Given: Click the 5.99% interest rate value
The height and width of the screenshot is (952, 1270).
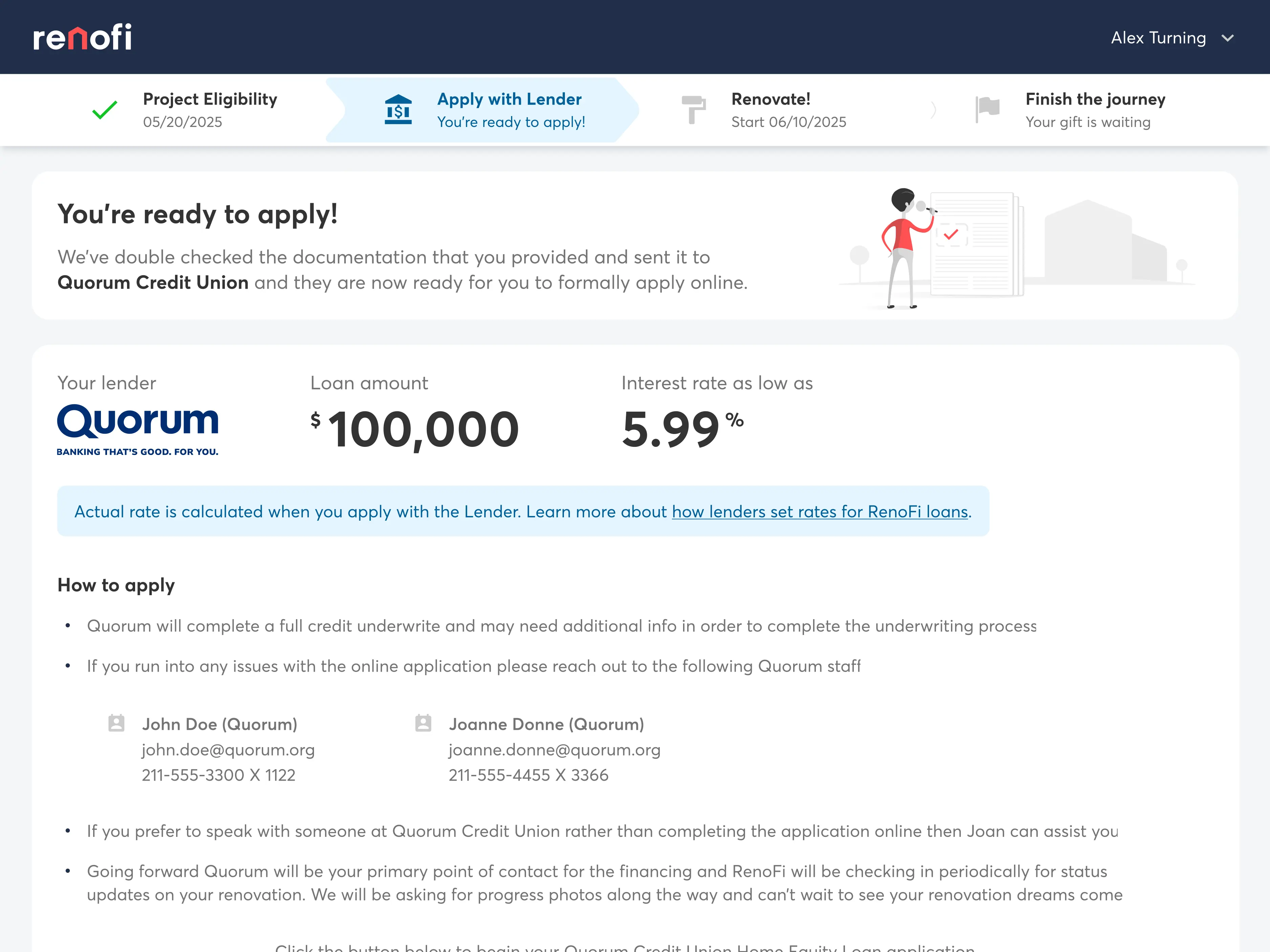Looking at the screenshot, I should pyautogui.click(x=683, y=429).
